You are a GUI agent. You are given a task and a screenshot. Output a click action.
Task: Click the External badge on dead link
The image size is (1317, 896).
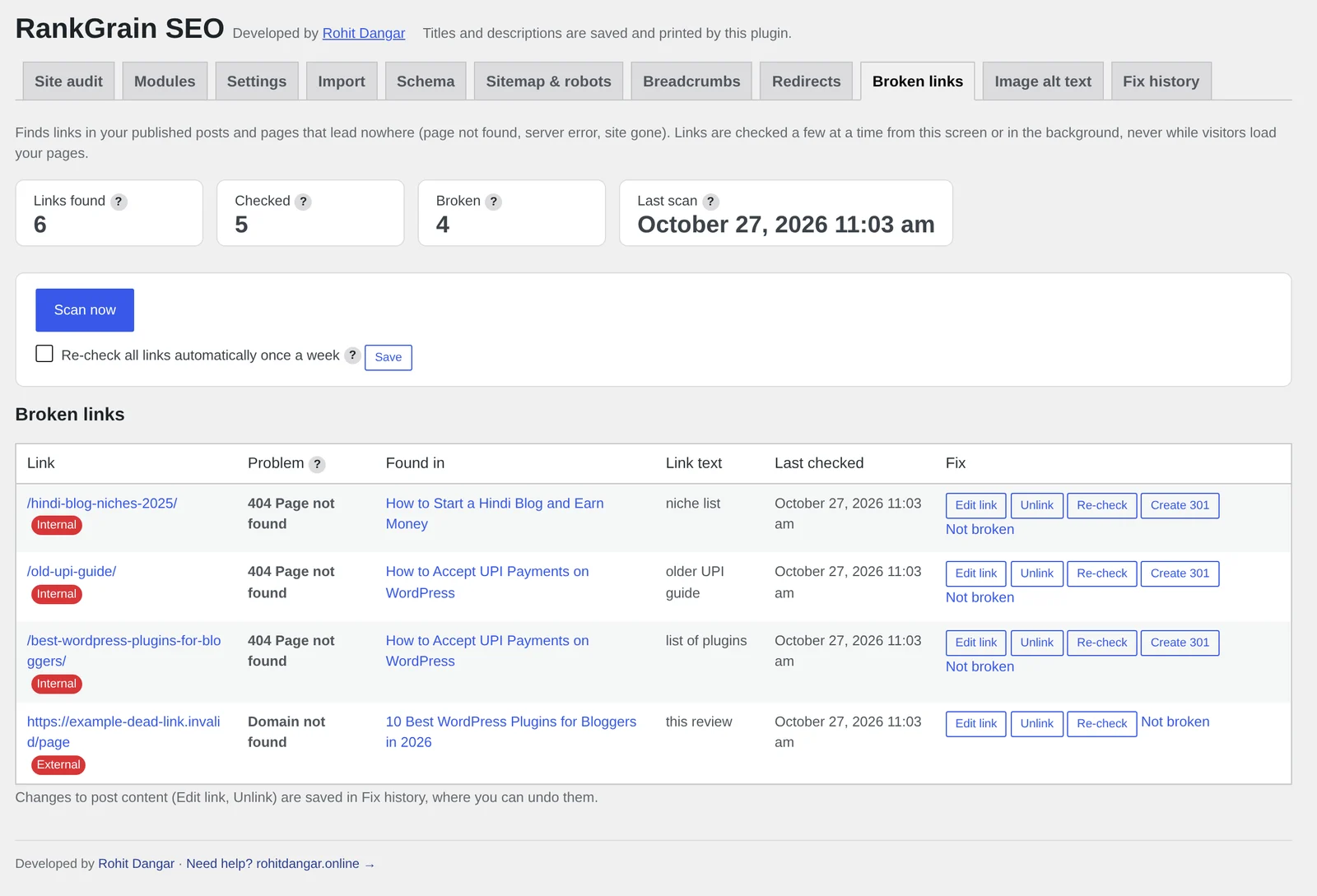point(58,765)
